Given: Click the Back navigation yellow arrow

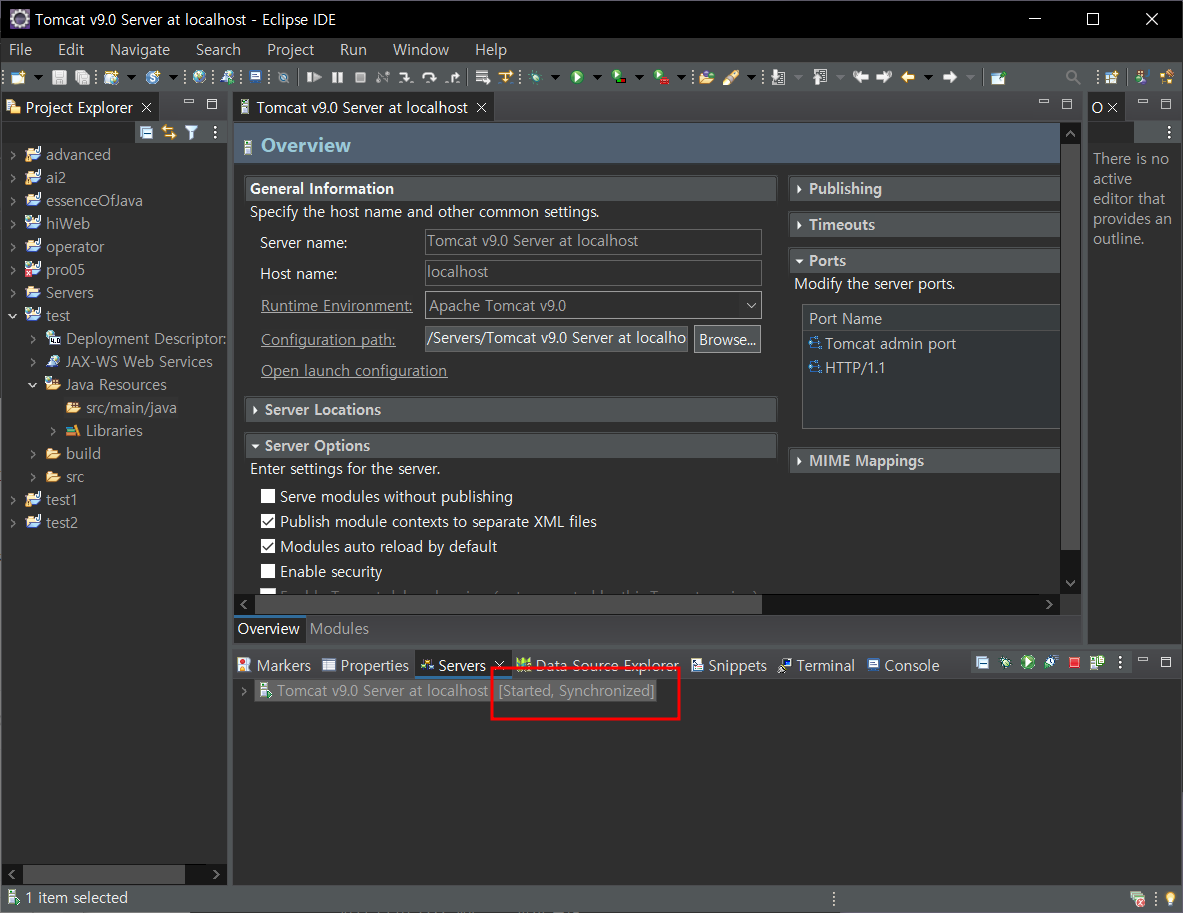Looking at the screenshot, I should tap(908, 77).
